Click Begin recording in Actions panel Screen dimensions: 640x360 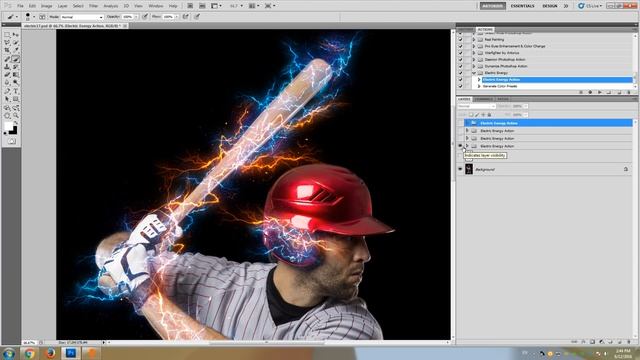590,92
